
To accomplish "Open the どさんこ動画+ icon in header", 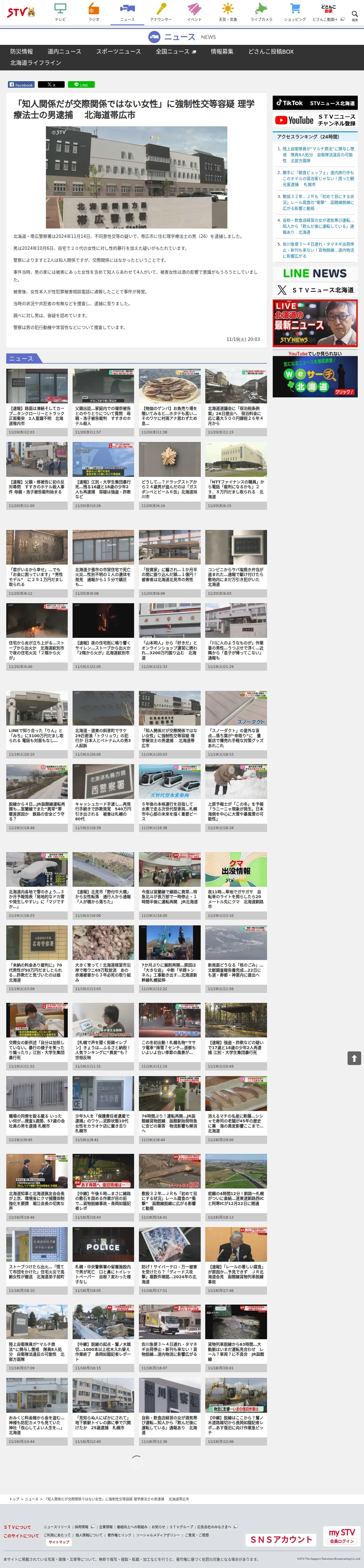I will [x=328, y=12].
